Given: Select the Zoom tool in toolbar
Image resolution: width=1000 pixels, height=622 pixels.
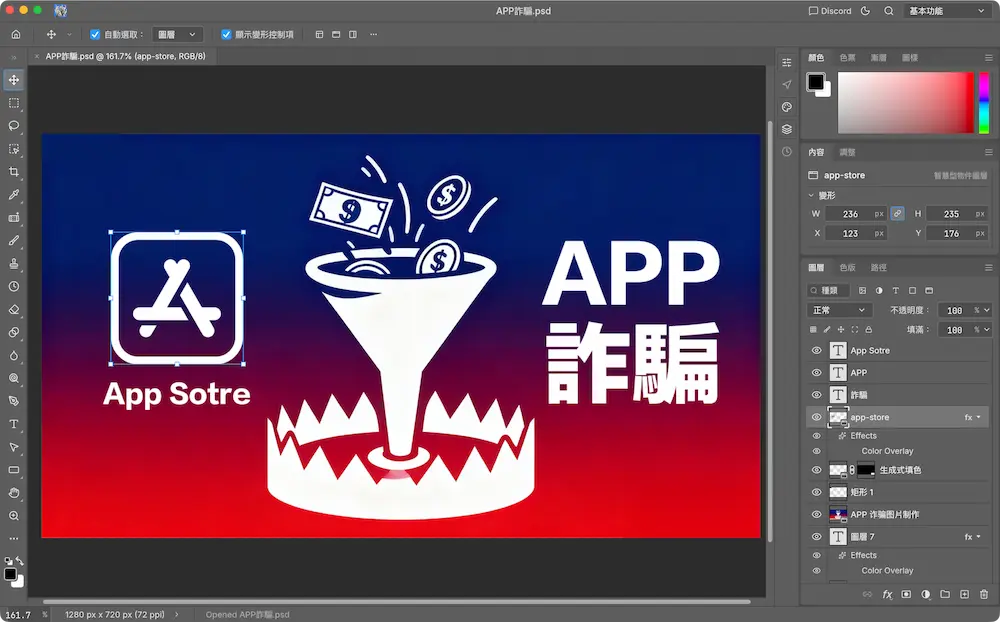Looking at the screenshot, I should click(x=13, y=516).
